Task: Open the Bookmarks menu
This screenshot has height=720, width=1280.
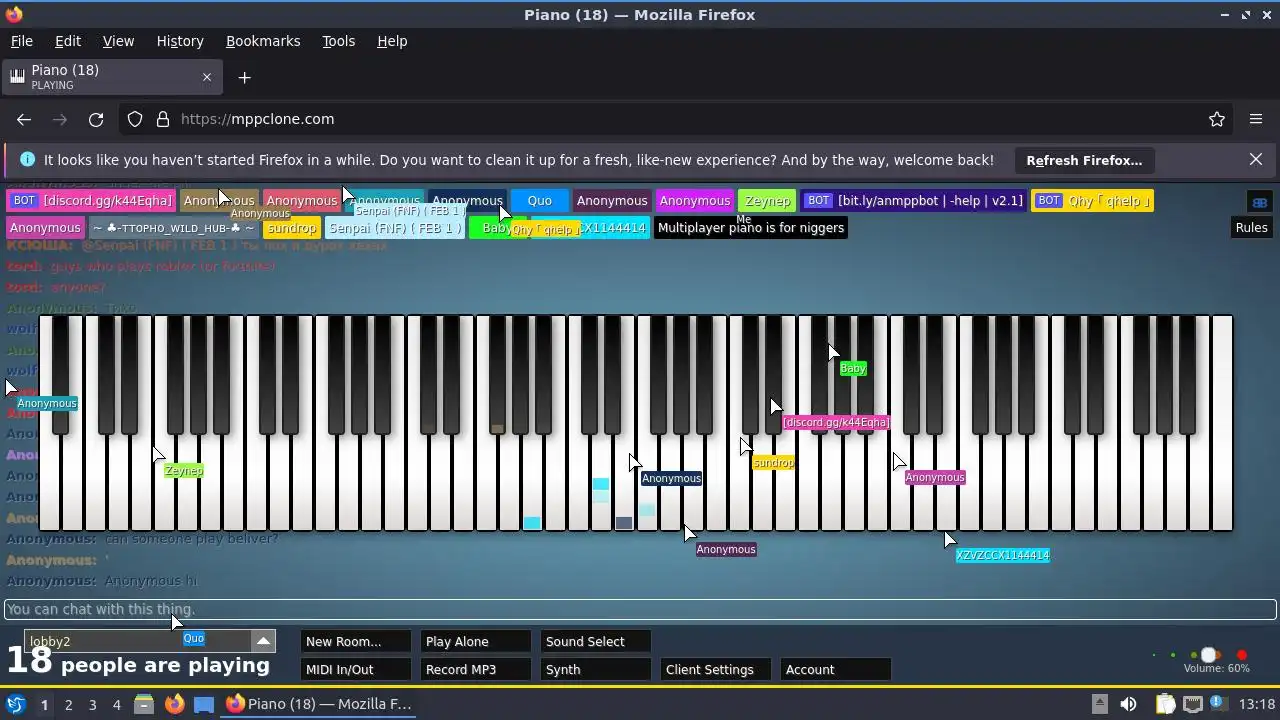Action: click(x=263, y=41)
